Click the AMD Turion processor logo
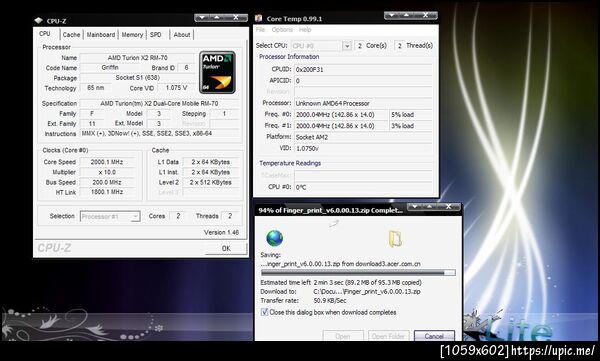 tap(217, 72)
